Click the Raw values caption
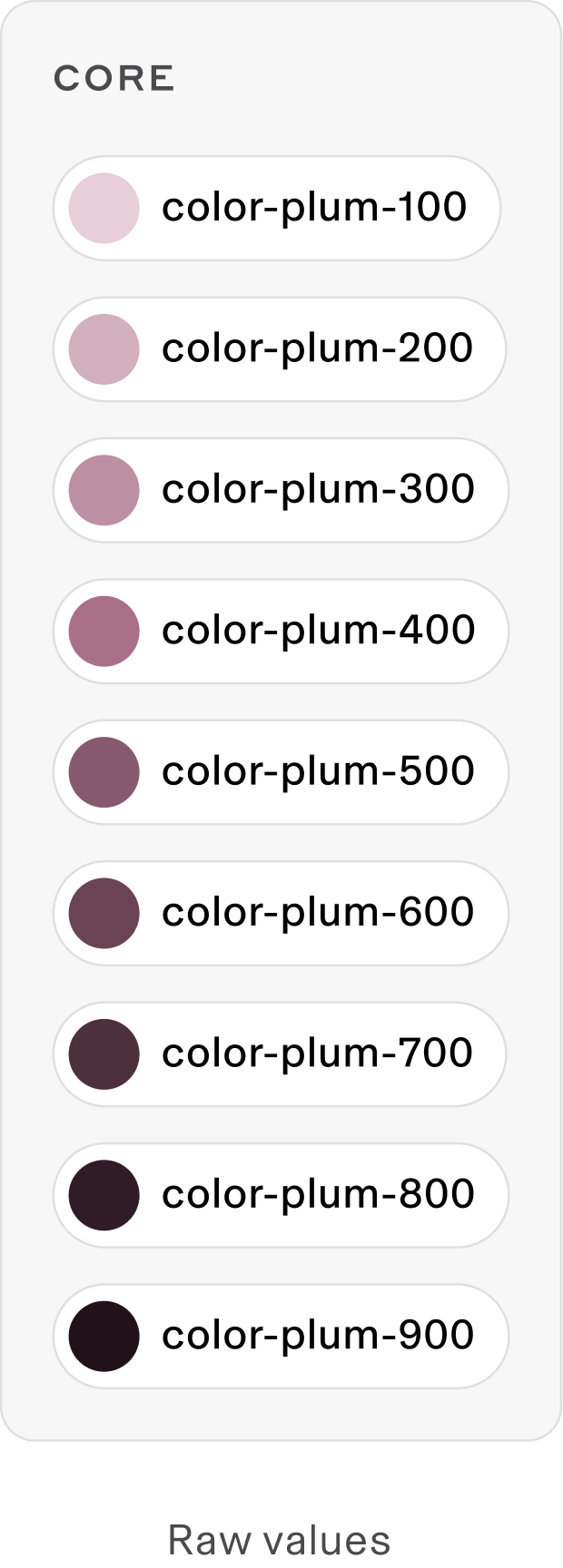This screenshot has width=563, height=1568. [280, 1540]
